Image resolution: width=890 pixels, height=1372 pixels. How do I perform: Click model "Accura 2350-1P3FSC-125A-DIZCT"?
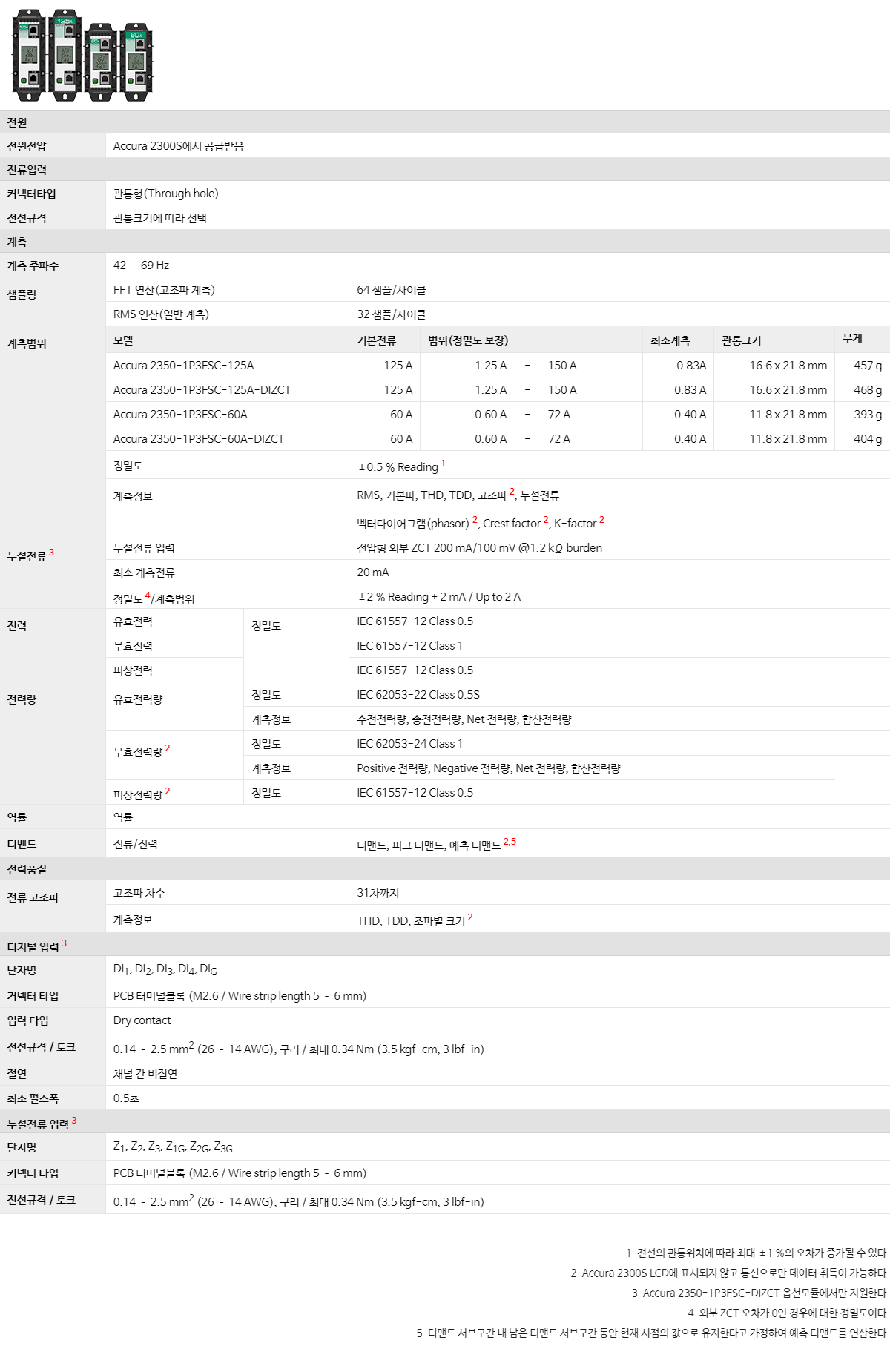(202, 390)
